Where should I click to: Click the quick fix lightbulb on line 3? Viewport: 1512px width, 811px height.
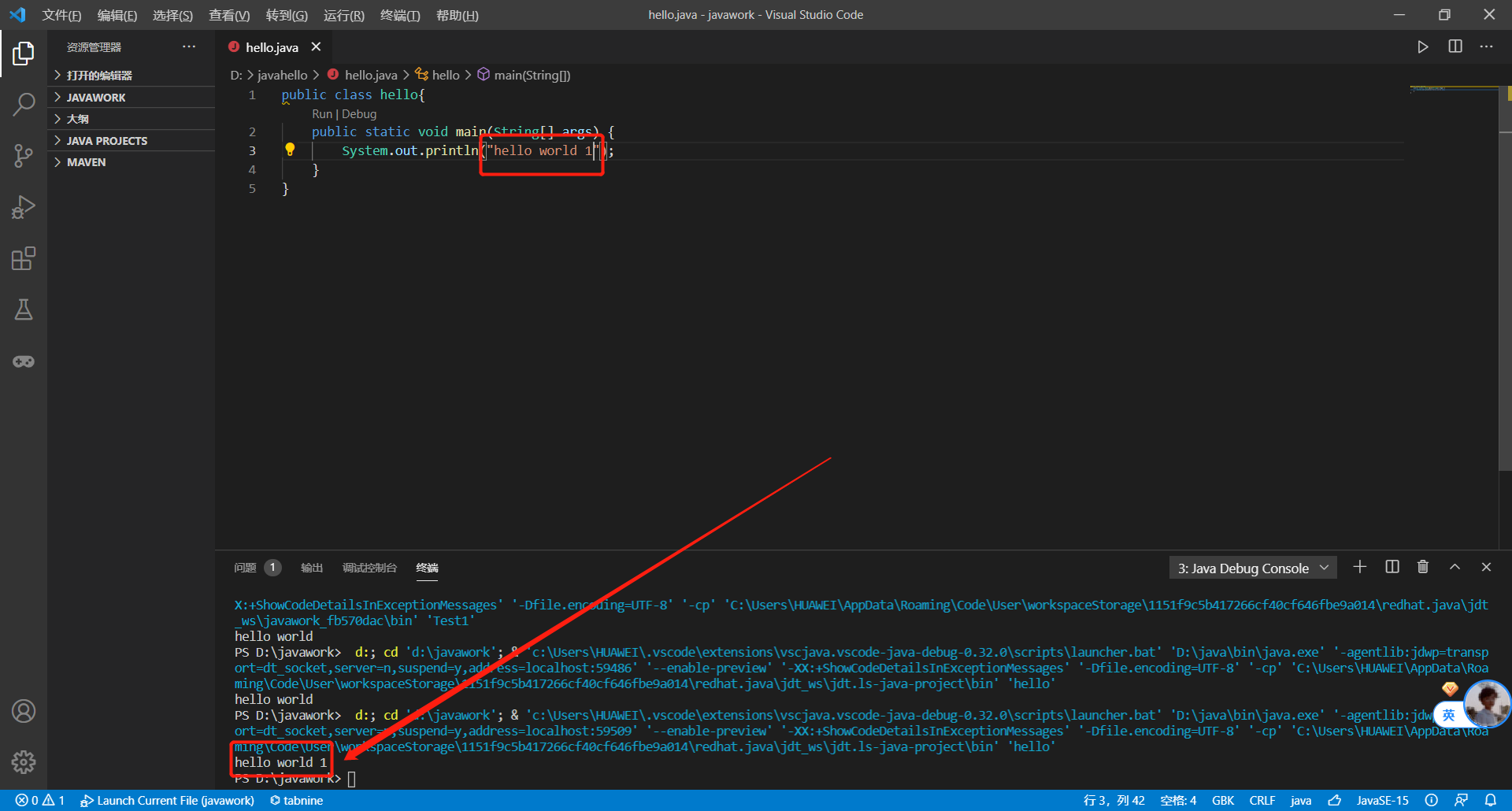pyautogui.click(x=290, y=149)
